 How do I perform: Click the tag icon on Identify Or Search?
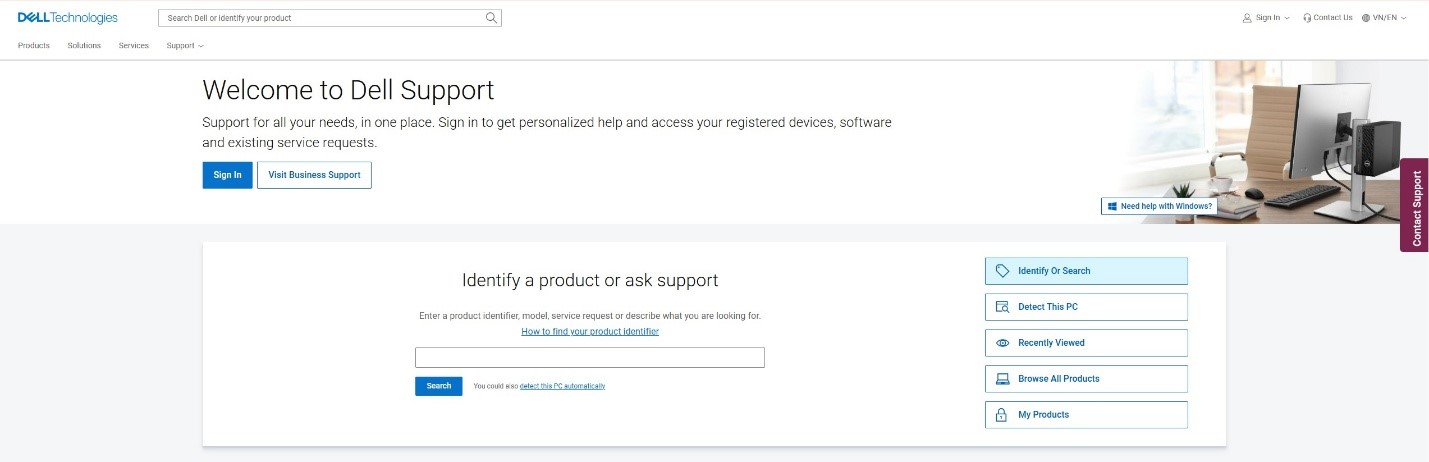click(1002, 271)
